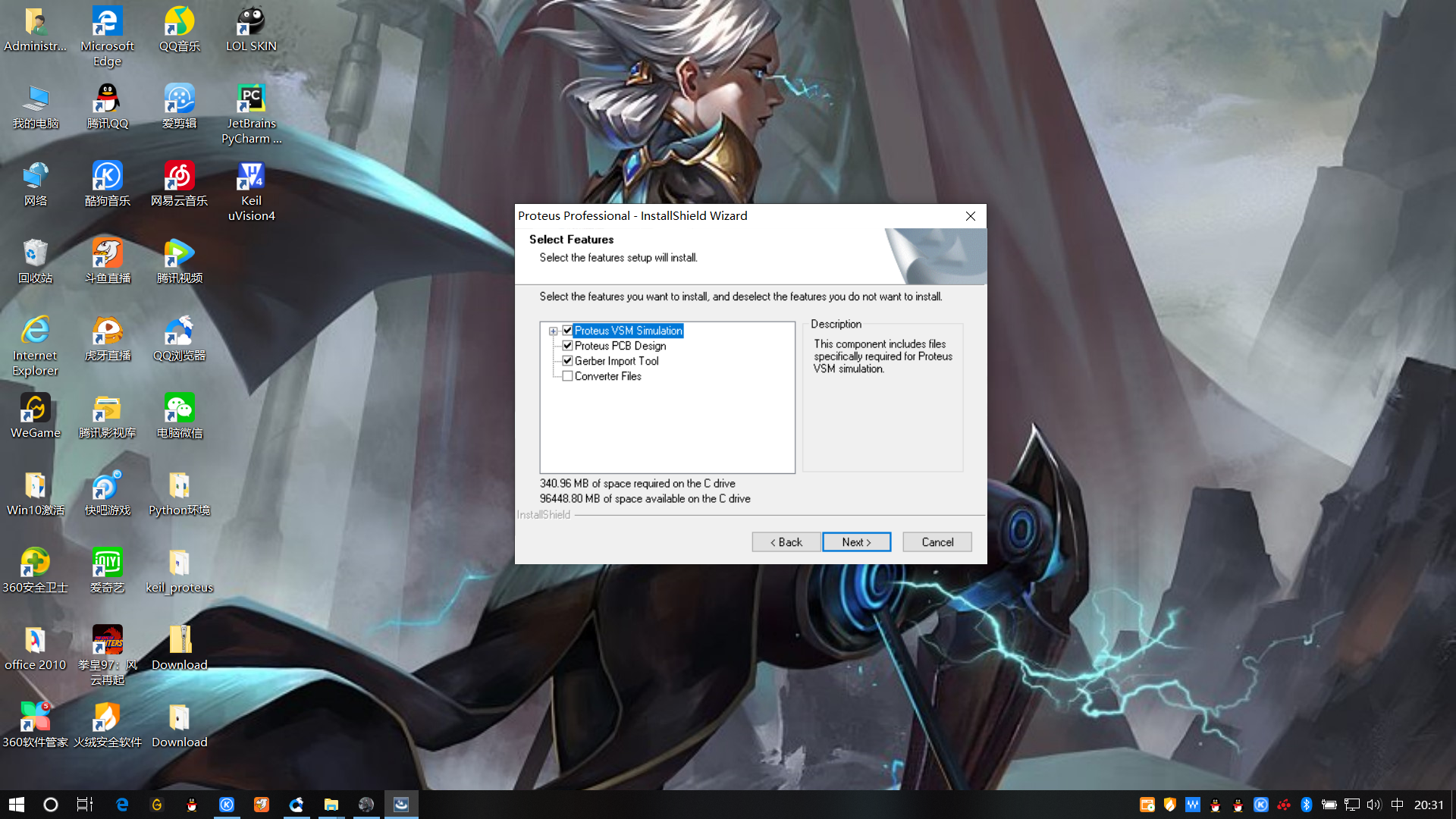This screenshot has height=819, width=1456.
Task: Click the Back button
Action: 786,542
